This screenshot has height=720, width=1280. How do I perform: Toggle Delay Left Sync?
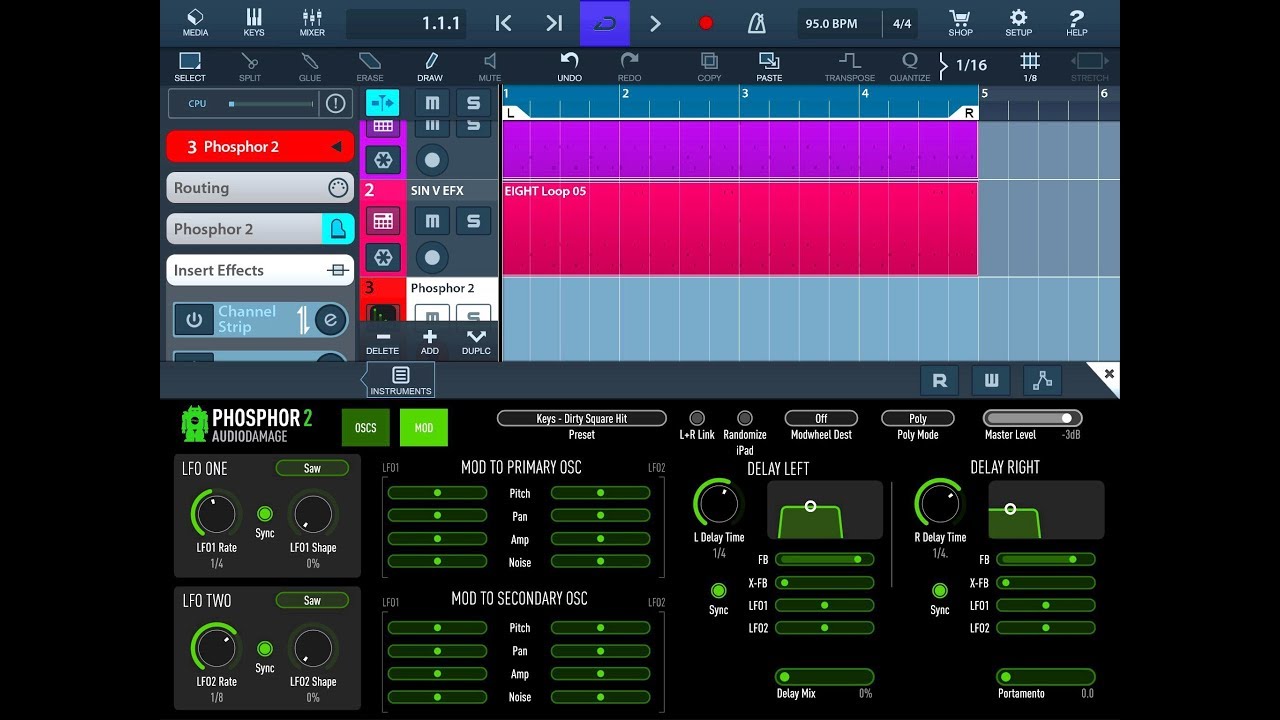pyautogui.click(x=718, y=591)
